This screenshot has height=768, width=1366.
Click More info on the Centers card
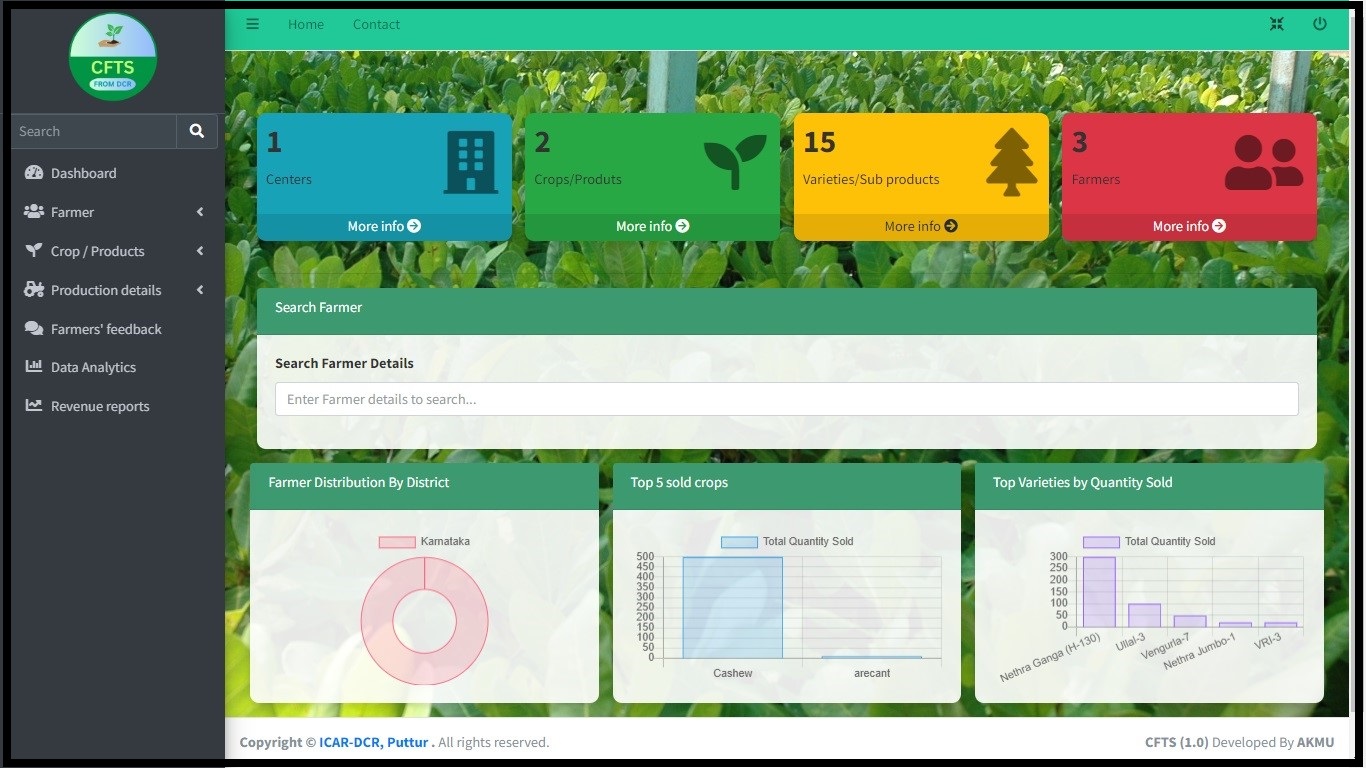[x=383, y=226]
